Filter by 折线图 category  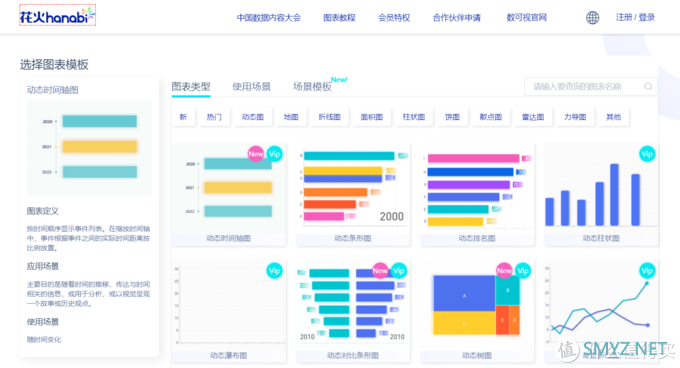tap(330, 117)
